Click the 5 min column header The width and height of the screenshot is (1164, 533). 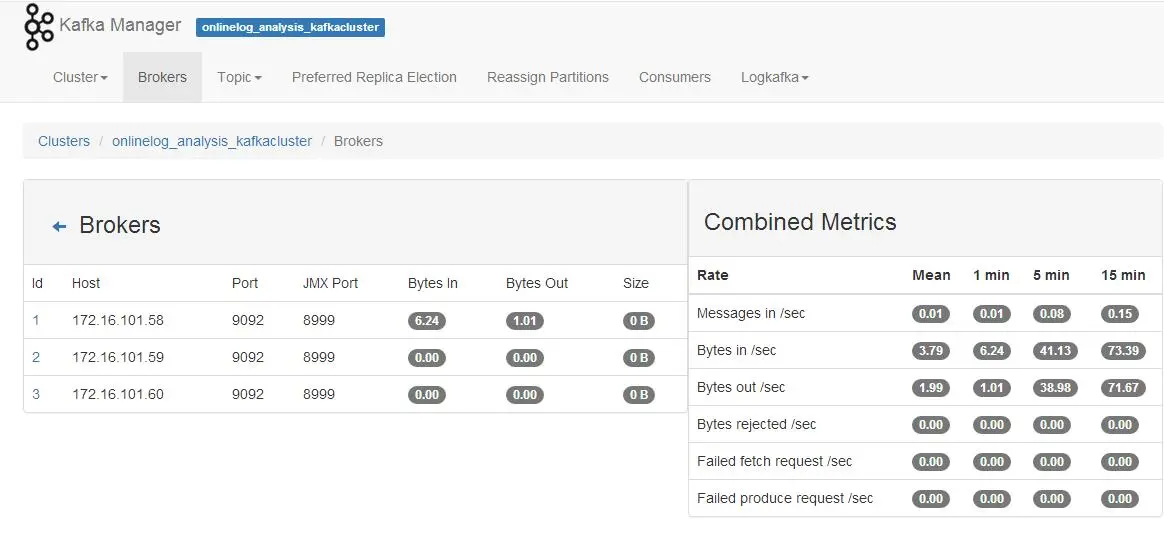(x=1051, y=275)
